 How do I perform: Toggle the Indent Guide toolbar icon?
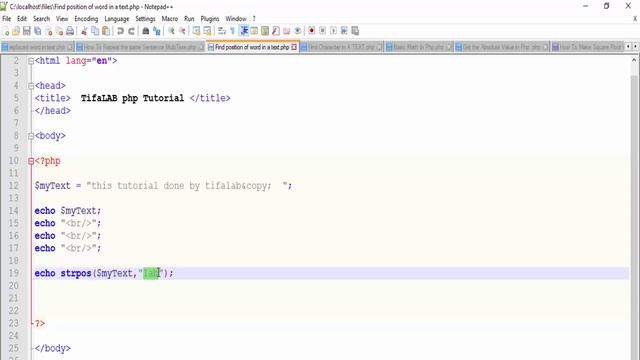pos(244,31)
